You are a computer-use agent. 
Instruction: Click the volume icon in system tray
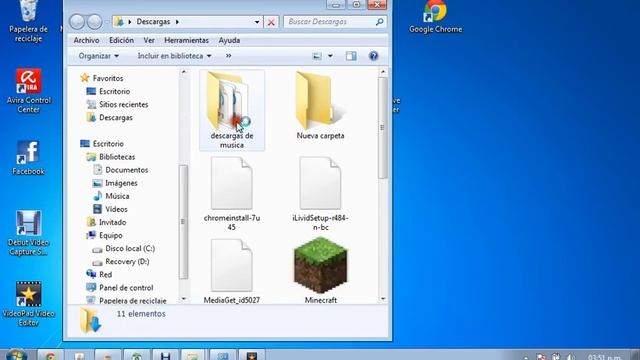click(571, 357)
